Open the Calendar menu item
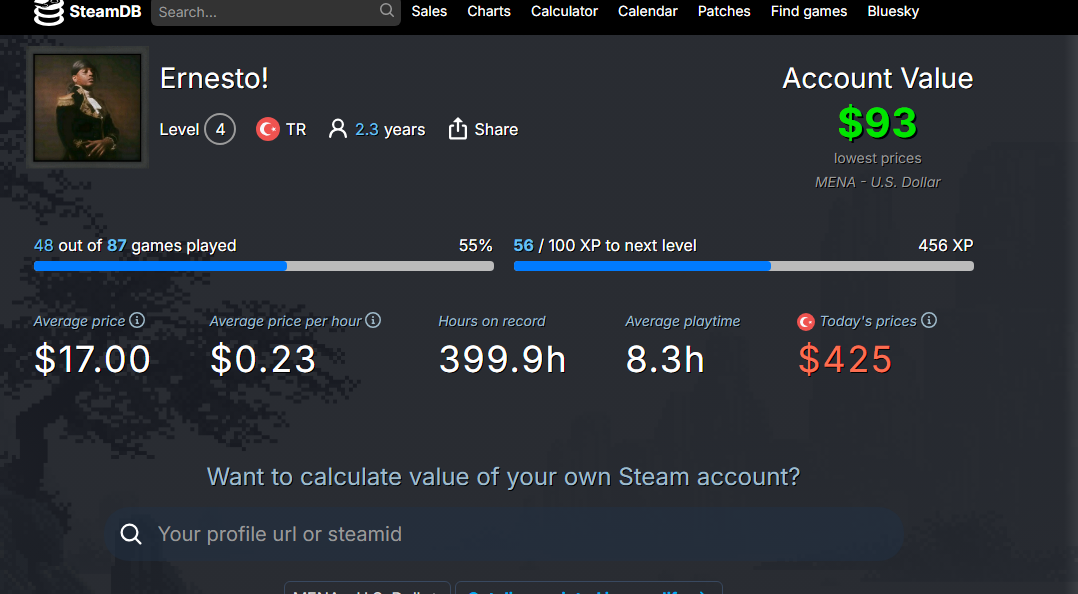Screen dimensions: 1078x594 (647, 11)
